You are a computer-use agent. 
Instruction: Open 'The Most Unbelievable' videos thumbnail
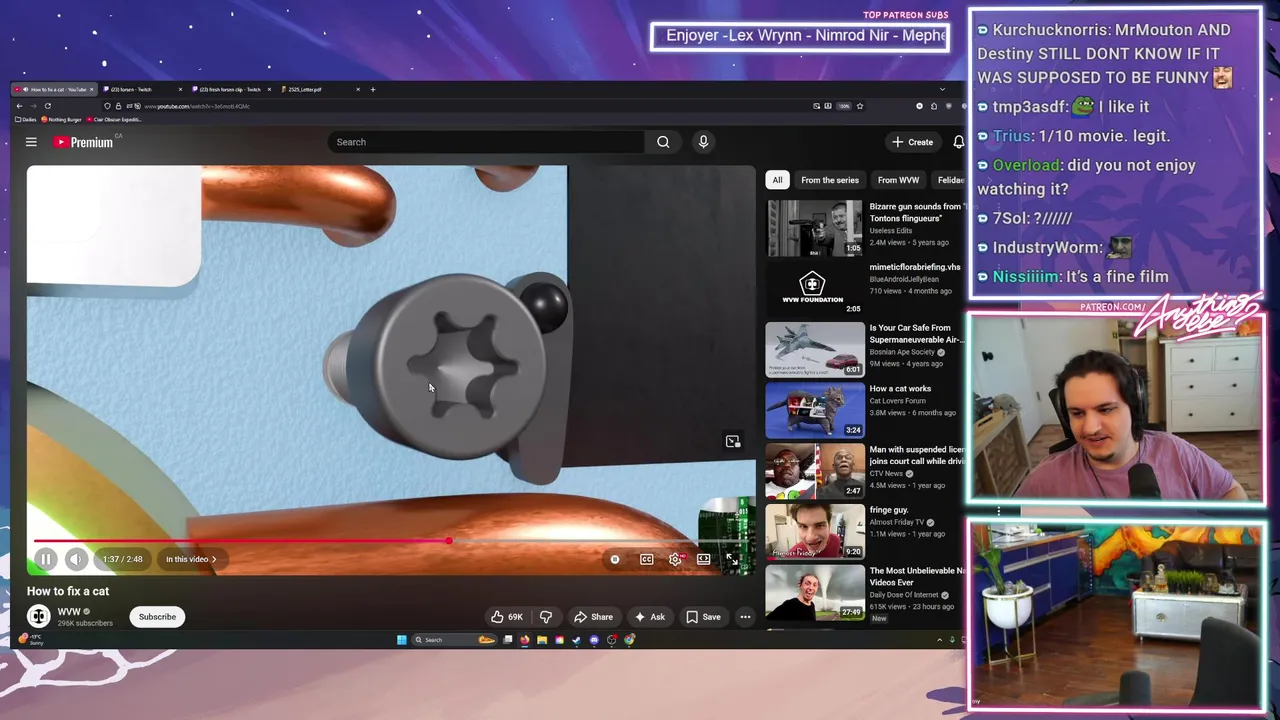click(x=814, y=592)
